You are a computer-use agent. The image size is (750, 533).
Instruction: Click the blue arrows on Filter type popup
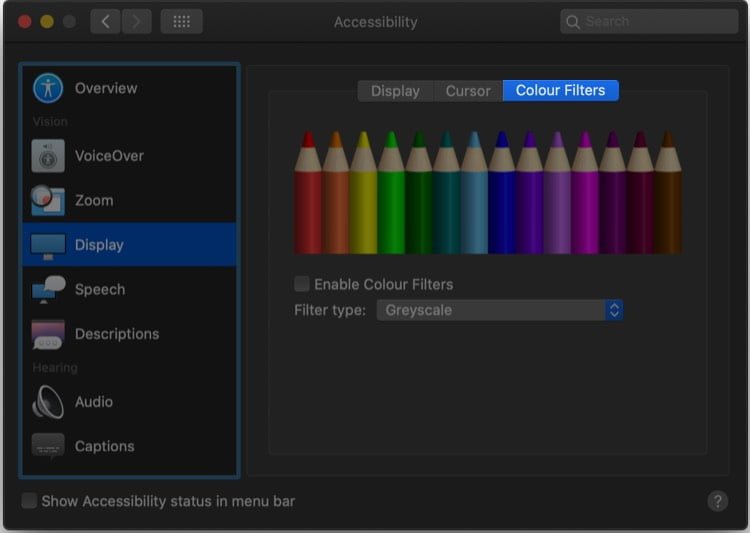(614, 310)
